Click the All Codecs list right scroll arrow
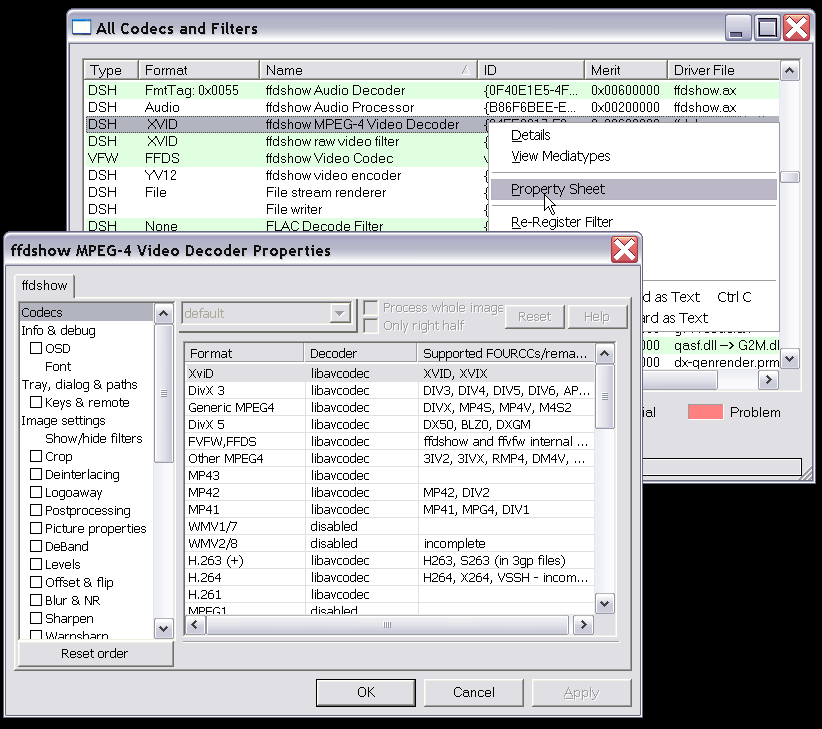Viewport: 822px width, 729px height. pyautogui.click(x=769, y=379)
